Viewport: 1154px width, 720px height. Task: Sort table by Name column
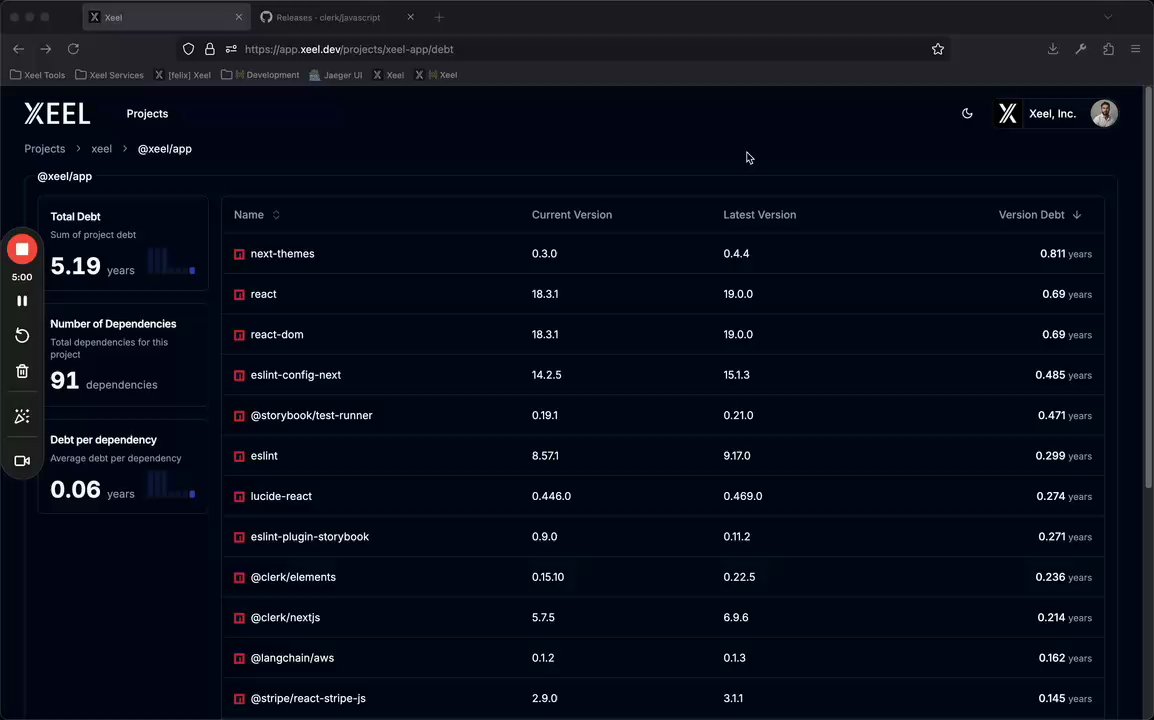point(257,215)
